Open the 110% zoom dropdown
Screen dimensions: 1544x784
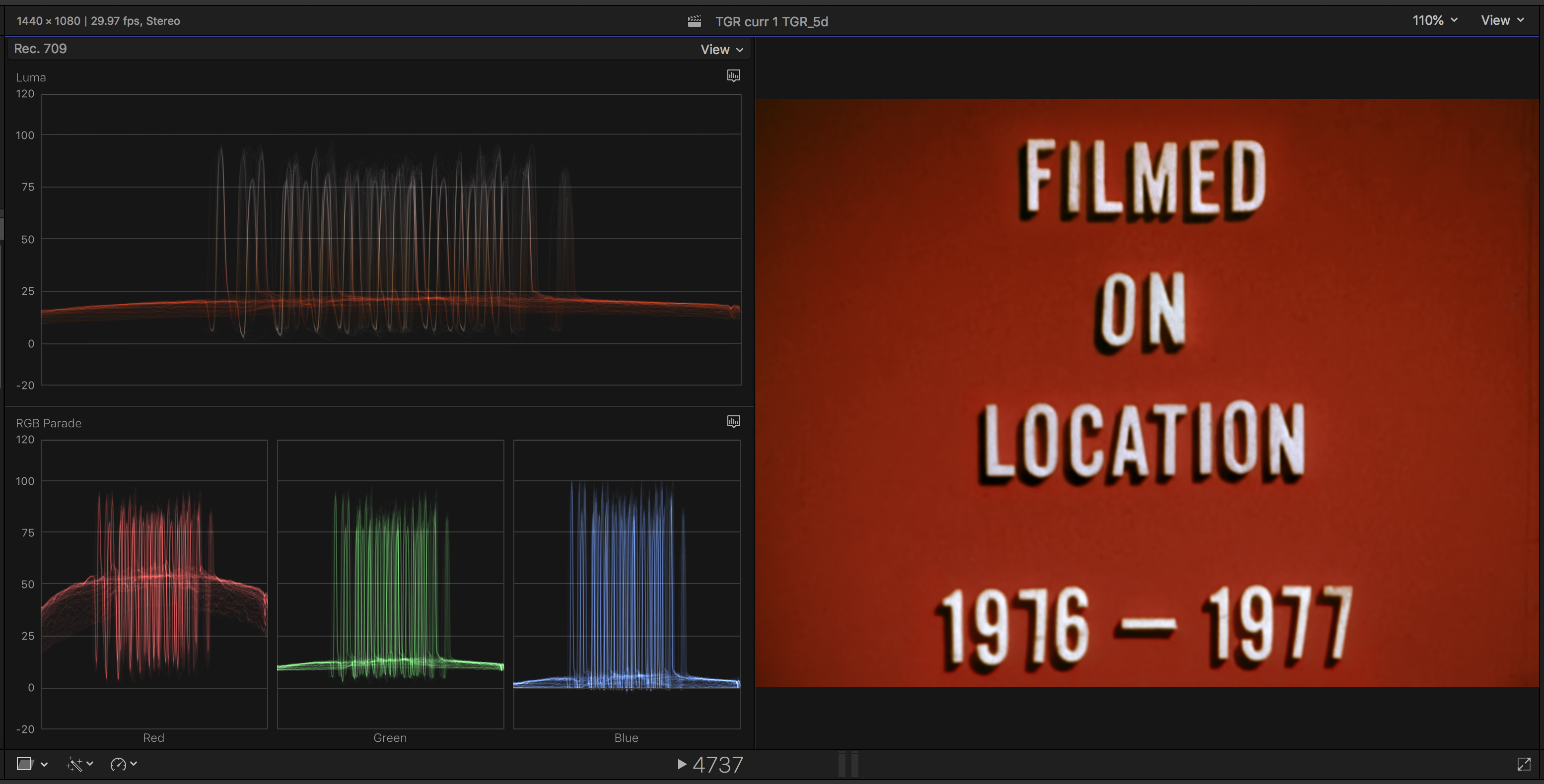(1434, 20)
